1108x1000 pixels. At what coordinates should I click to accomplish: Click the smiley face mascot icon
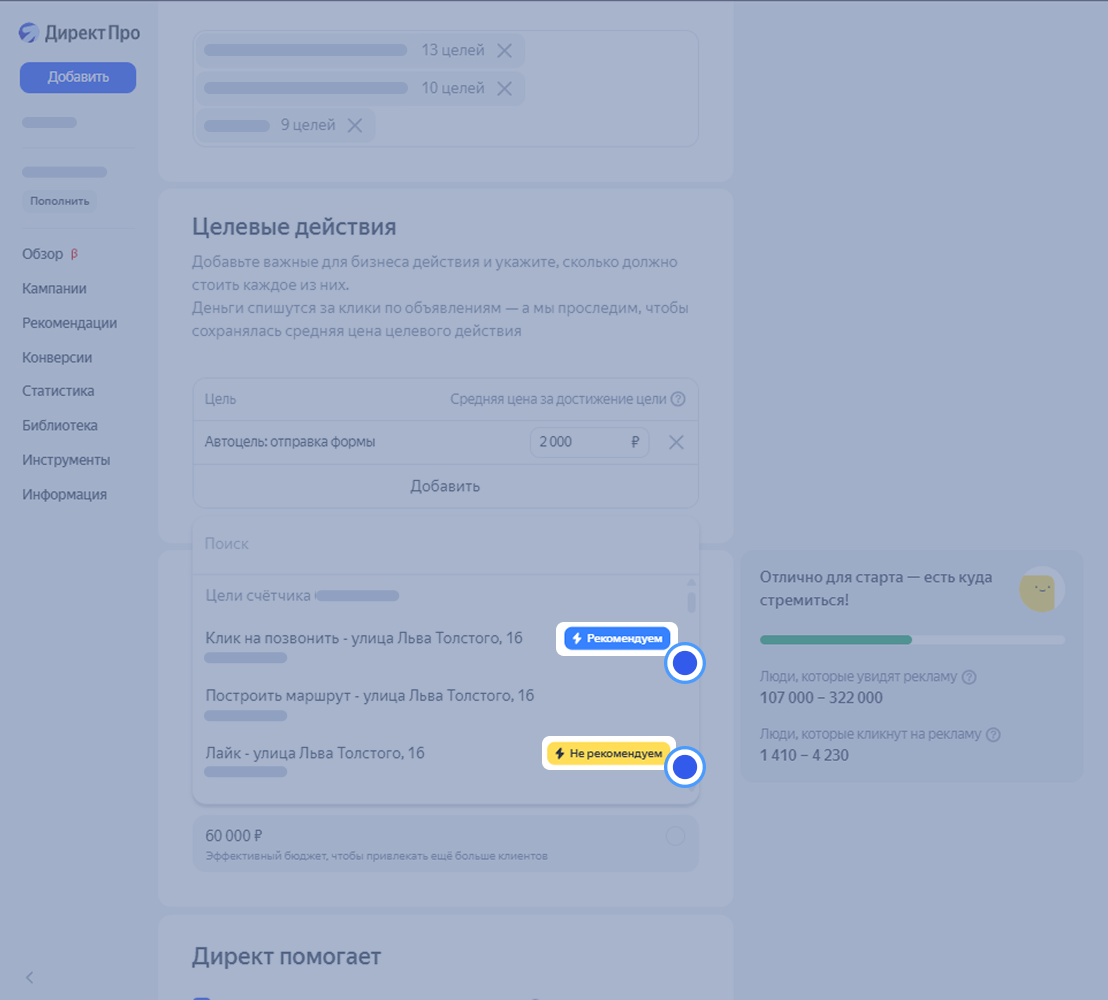coord(1041,589)
